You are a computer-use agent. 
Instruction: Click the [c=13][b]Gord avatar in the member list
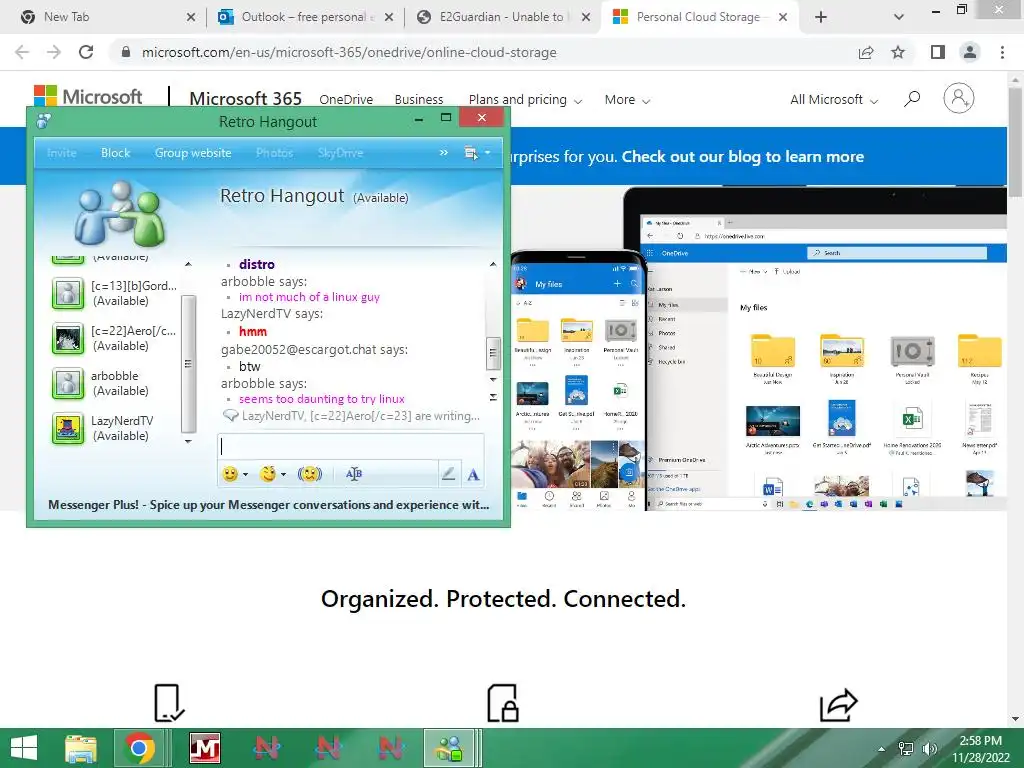click(68, 293)
